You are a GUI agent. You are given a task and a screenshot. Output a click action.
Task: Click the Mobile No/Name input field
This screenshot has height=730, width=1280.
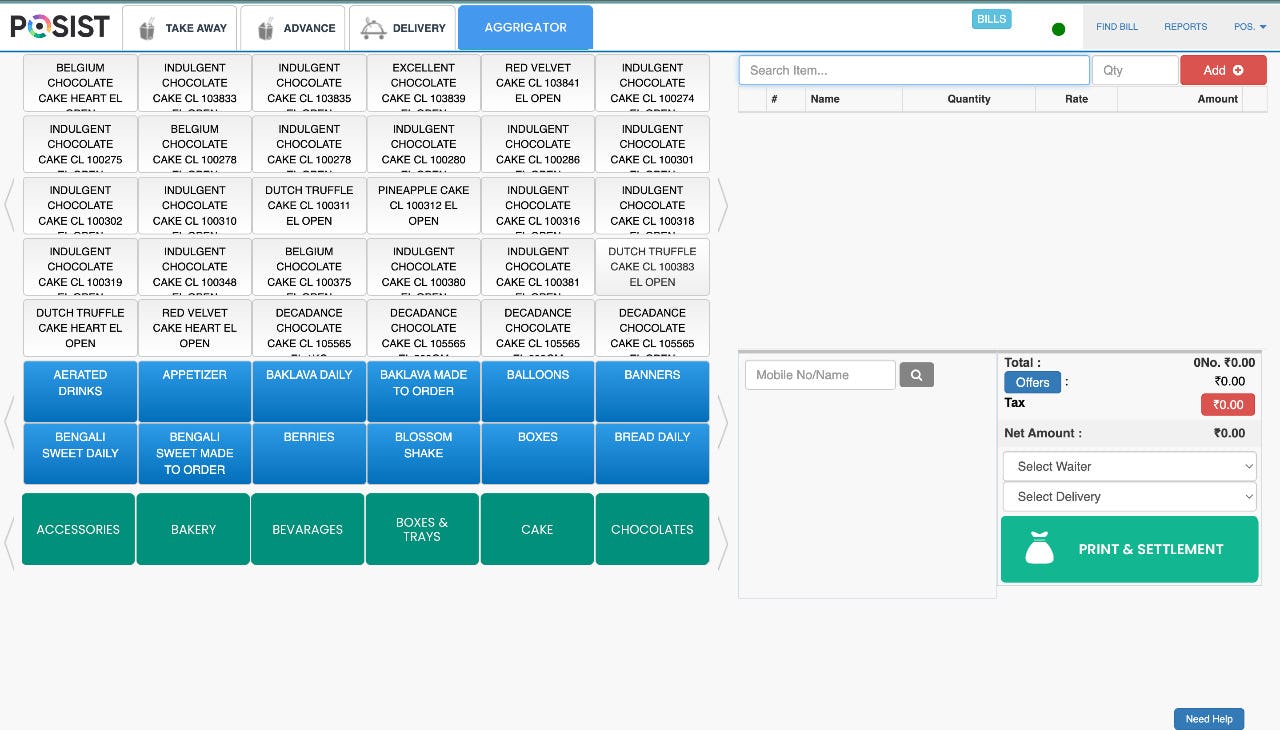[x=820, y=375]
